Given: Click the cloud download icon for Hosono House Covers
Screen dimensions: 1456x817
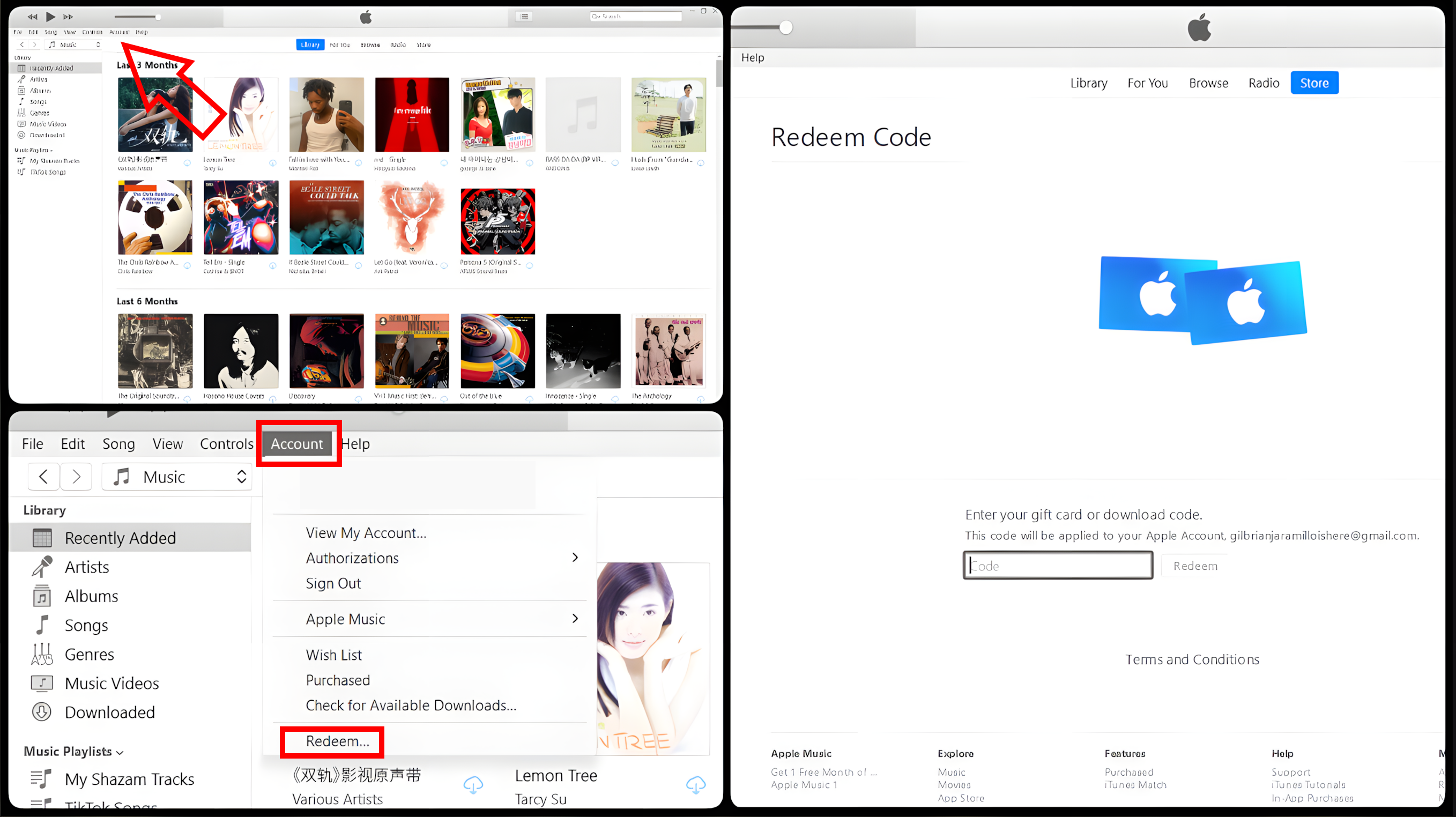Looking at the screenshot, I should 273,399.
